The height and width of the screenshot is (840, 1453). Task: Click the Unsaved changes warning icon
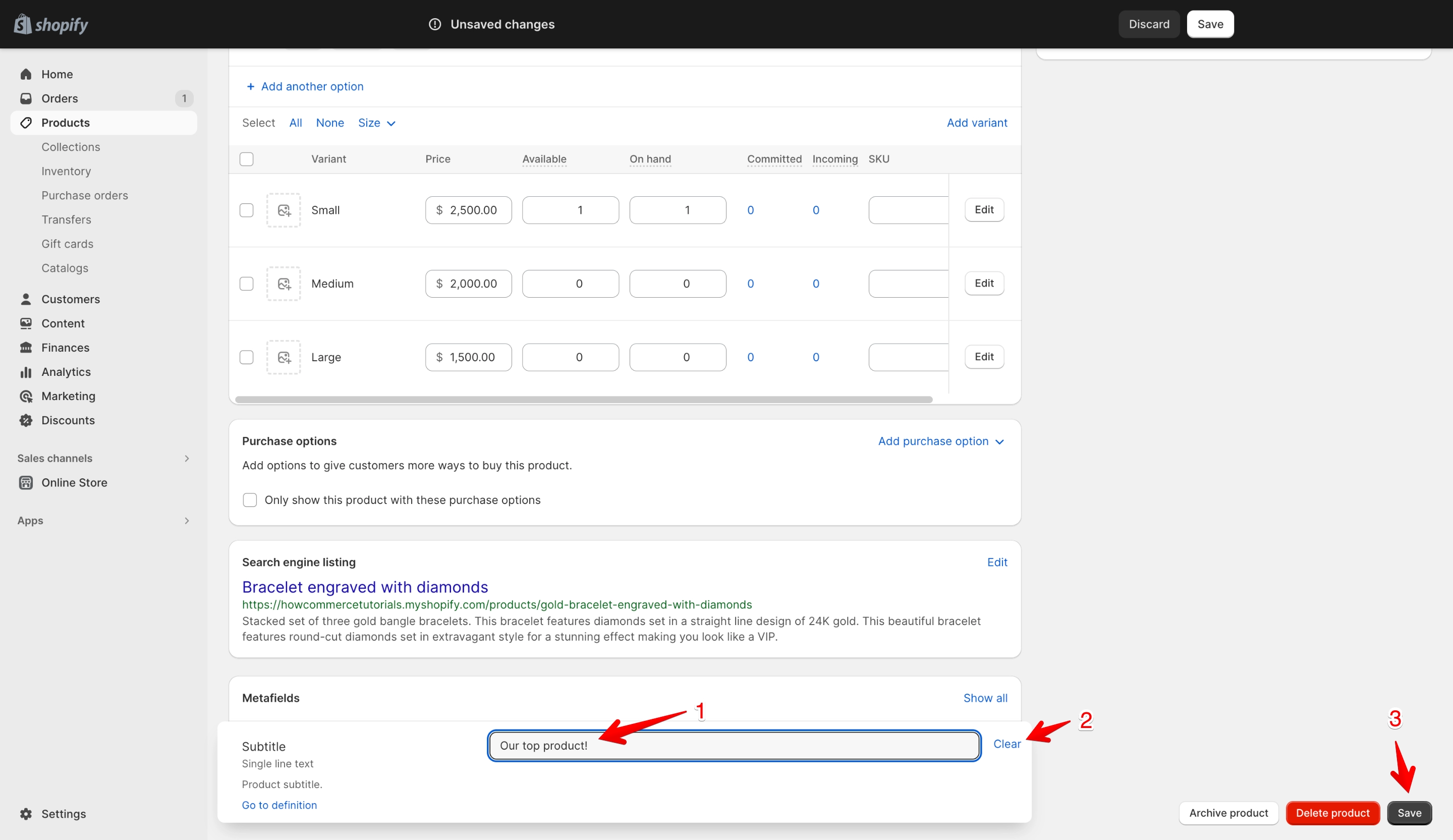435,24
